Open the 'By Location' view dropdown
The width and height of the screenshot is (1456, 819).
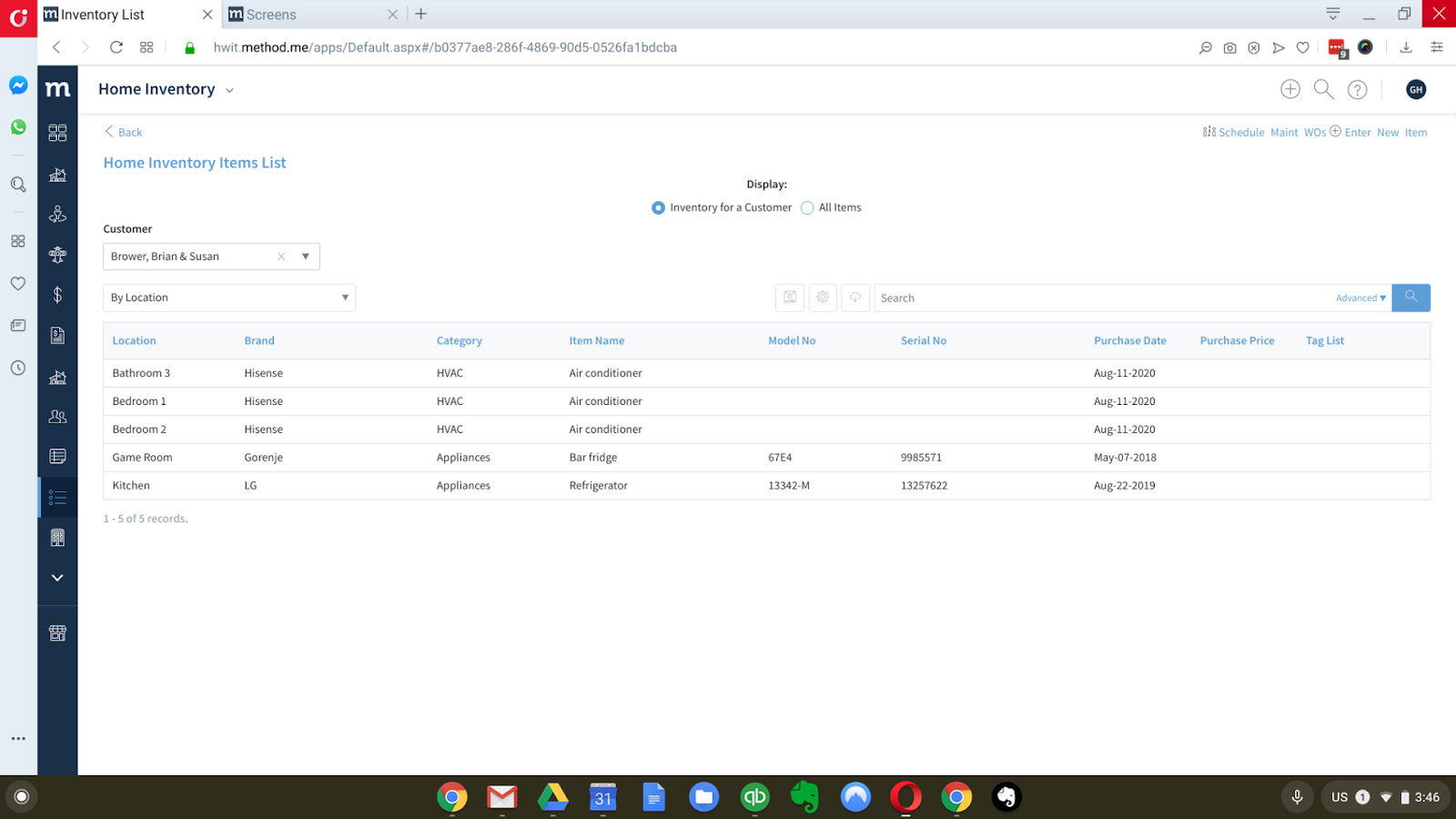click(229, 298)
